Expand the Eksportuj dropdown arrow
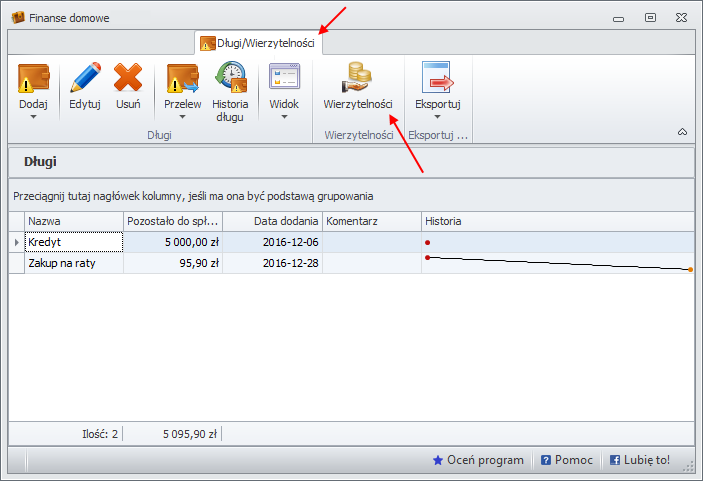 (x=437, y=117)
